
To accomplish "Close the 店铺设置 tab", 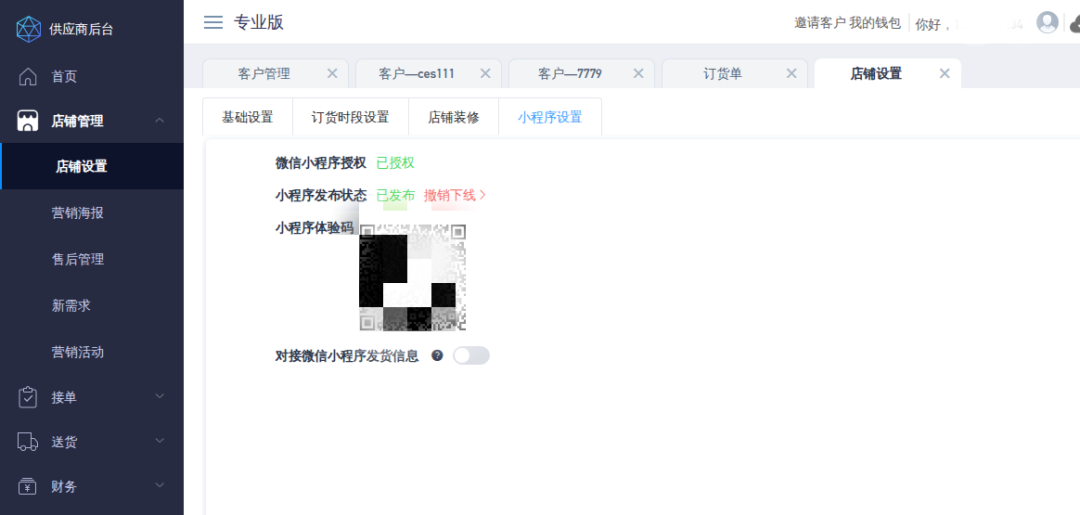I will [945, 74].
